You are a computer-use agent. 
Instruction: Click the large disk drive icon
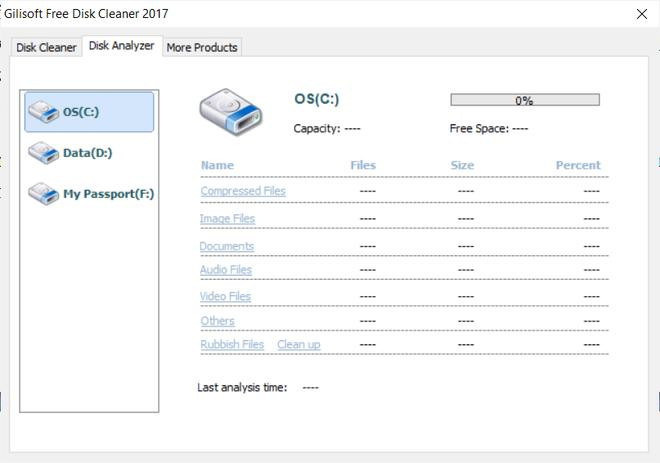pos(231,111)
